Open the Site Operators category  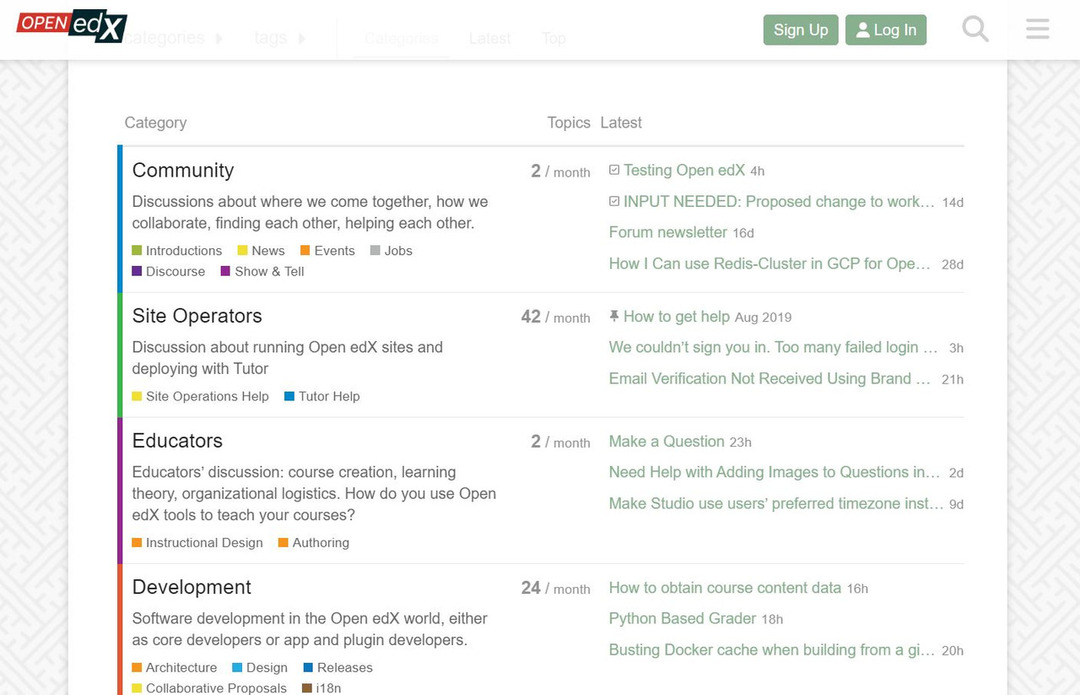(197, 315)
